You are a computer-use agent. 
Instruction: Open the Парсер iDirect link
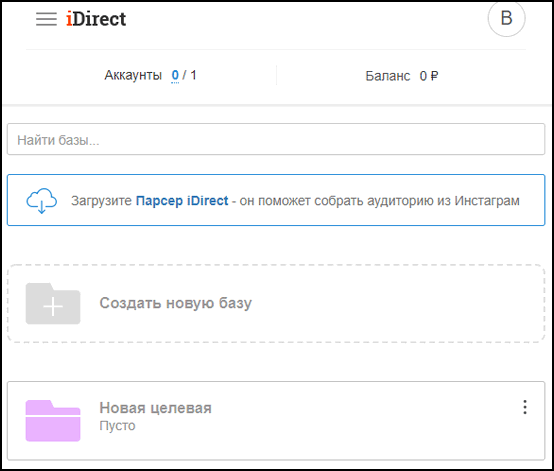(182, 201)
